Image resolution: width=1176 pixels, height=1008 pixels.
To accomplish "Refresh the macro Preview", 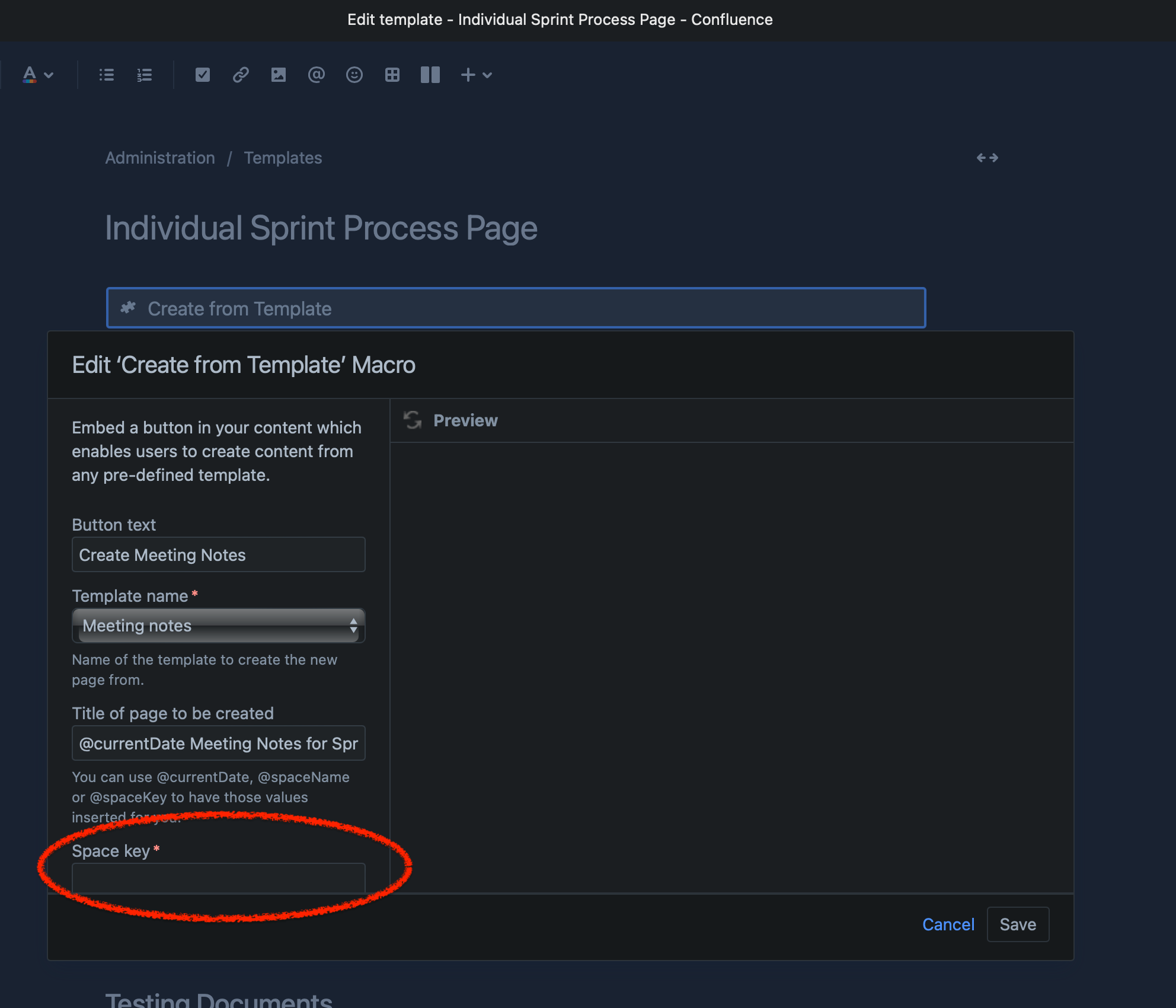I will (413, 420).
